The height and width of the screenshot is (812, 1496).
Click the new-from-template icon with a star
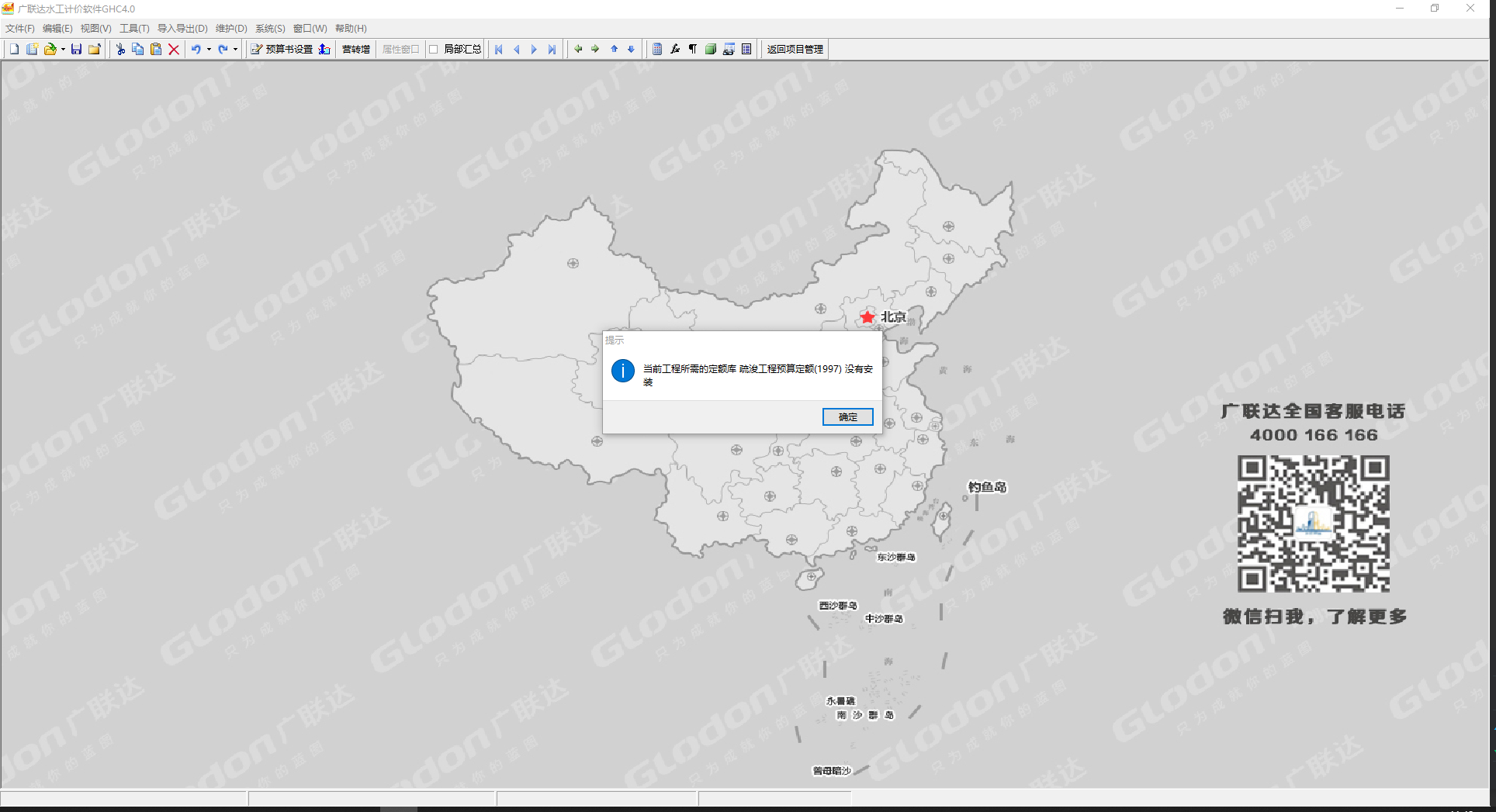click(33, 49)
